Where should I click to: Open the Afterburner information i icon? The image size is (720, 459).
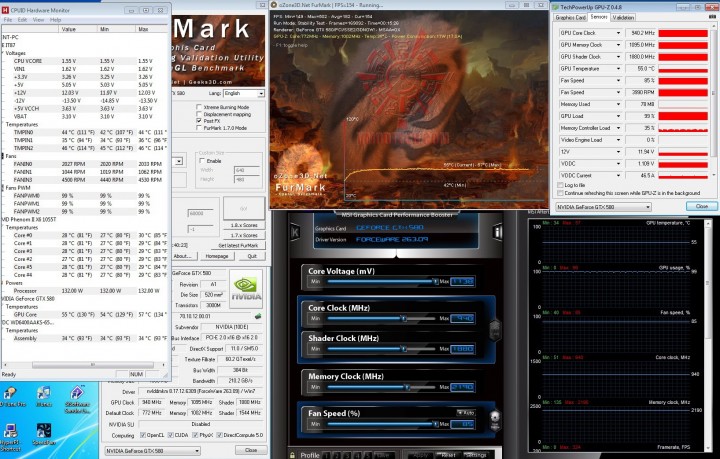pyautogui.click(x=498, y=232)
